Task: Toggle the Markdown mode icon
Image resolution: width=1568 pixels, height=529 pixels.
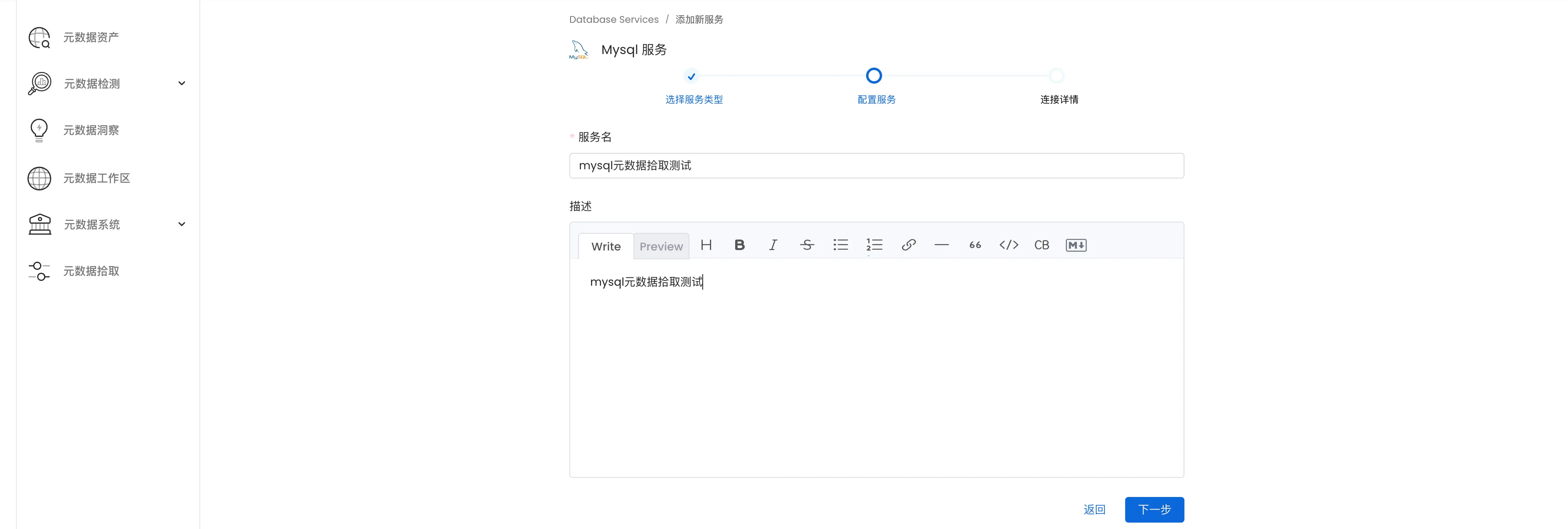Action: (1075, 245)
